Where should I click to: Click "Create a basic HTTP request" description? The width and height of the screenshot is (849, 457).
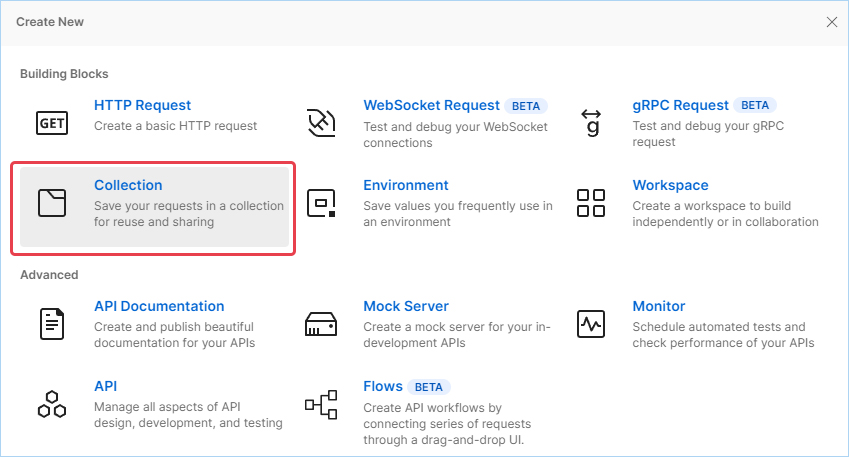click(175, 126)
